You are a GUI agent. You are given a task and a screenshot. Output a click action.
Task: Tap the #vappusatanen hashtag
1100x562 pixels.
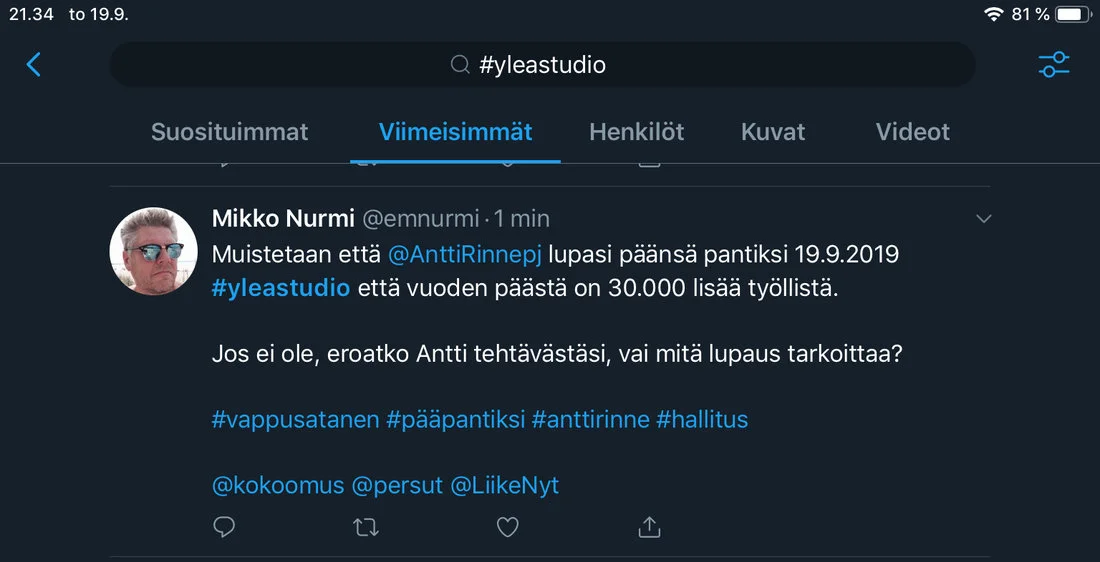click(296, 420)
